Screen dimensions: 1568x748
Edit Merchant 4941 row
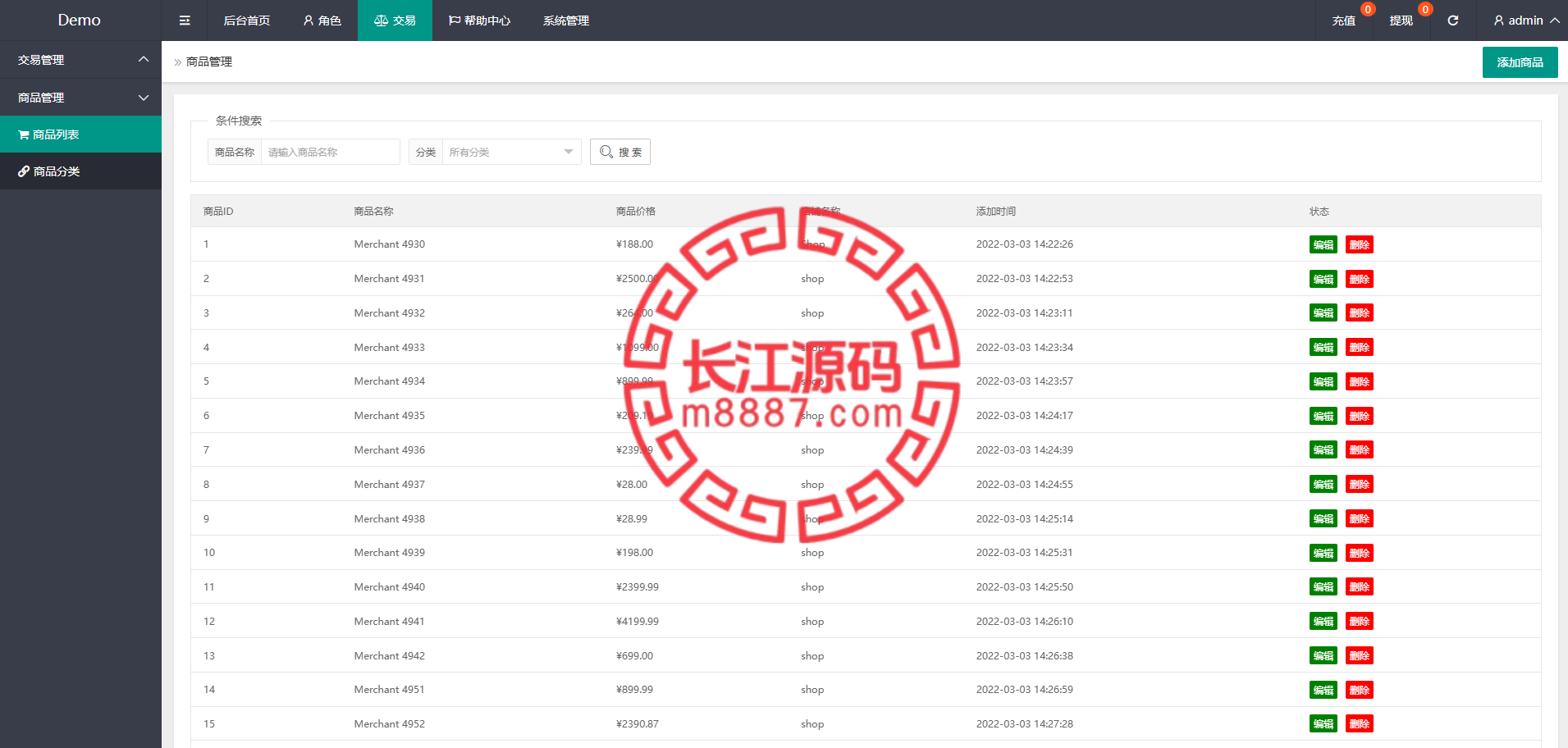pos(1323,622)
